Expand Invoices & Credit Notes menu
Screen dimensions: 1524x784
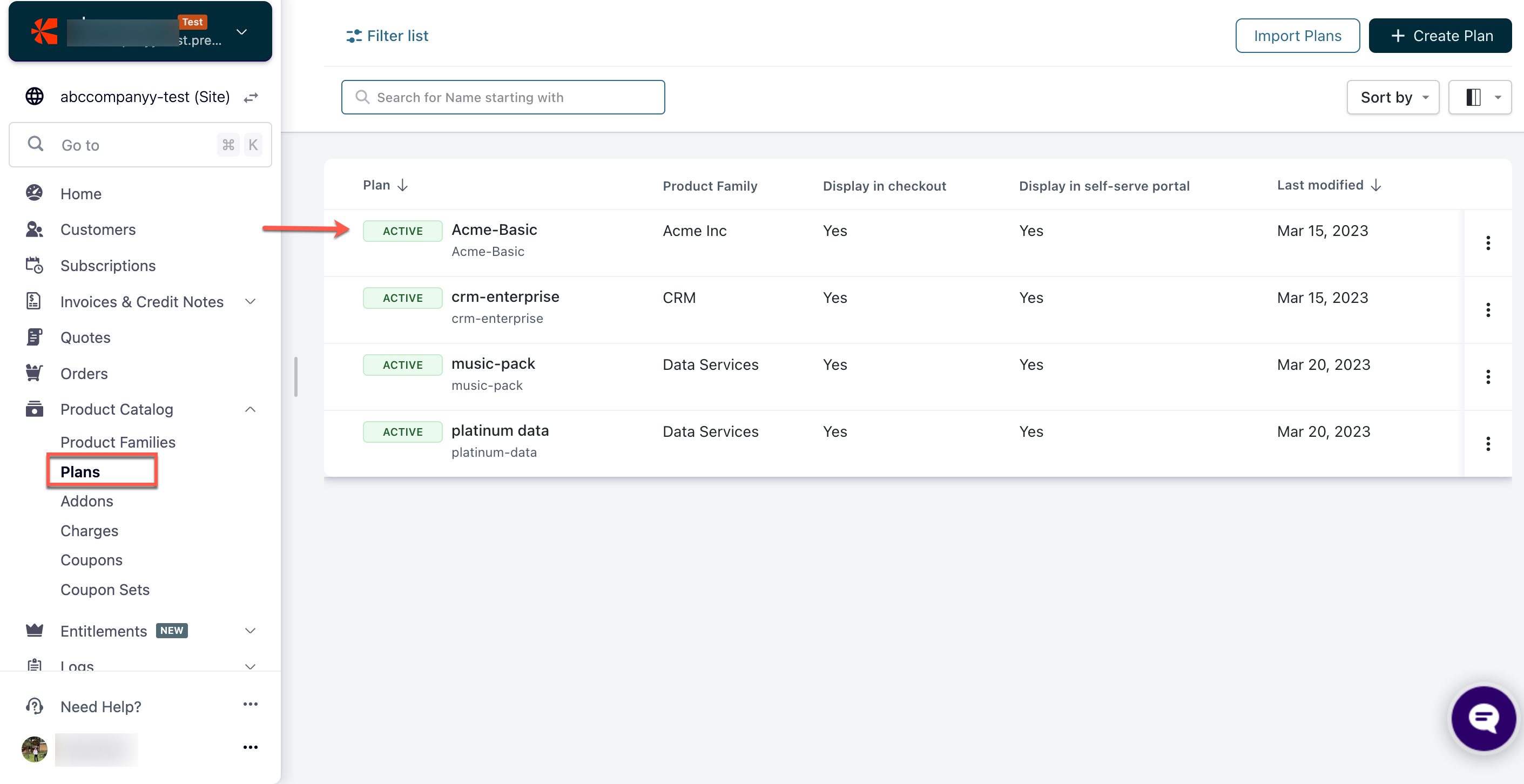[250, 302]
